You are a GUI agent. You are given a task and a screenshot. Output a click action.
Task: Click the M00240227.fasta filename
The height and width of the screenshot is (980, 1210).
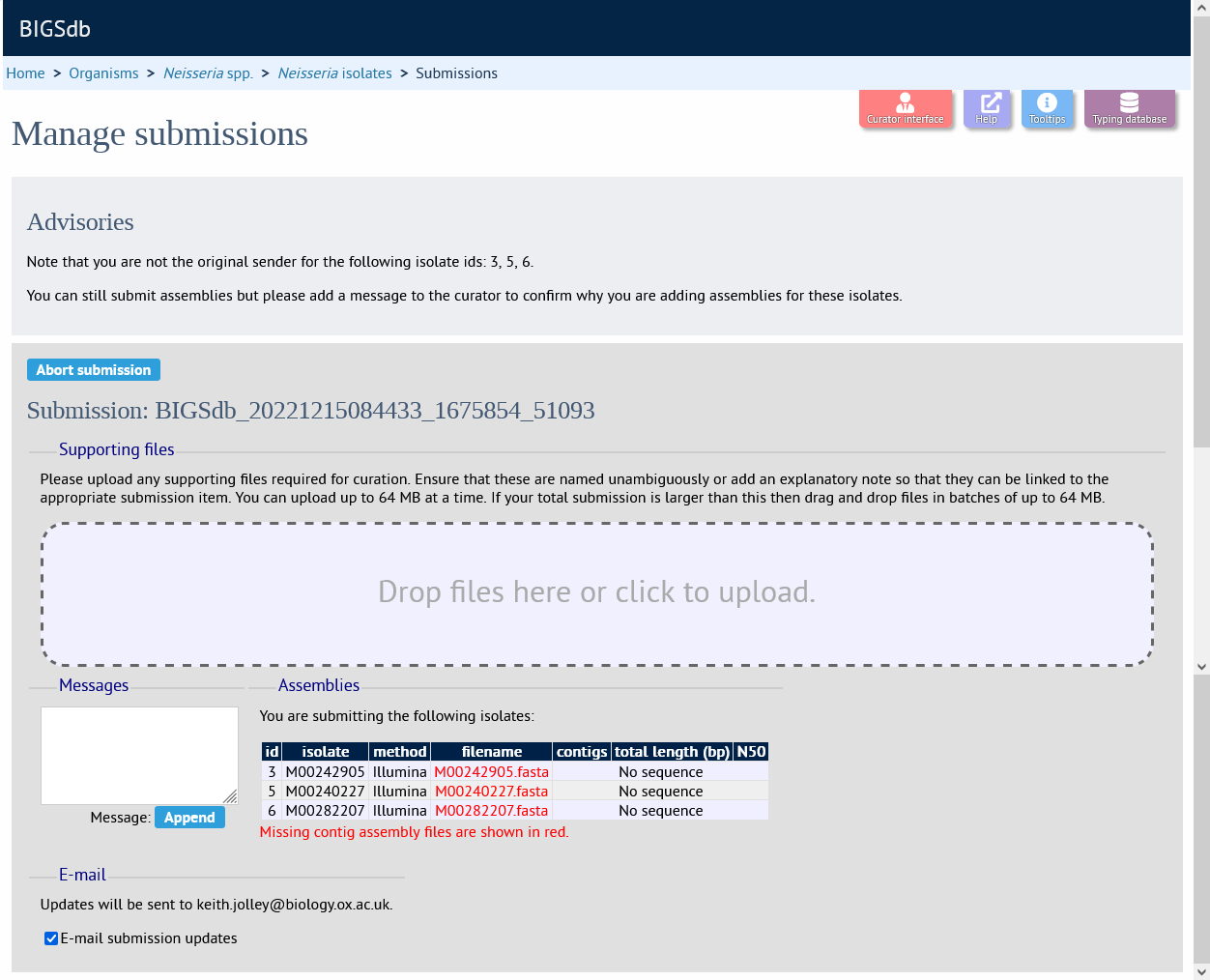tap(491, 792)
